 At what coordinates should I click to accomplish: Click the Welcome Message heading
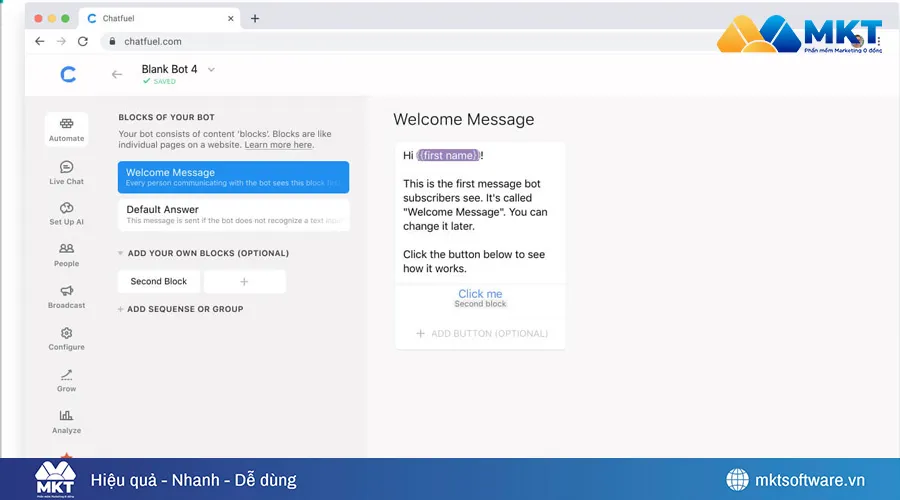(464, 119)
